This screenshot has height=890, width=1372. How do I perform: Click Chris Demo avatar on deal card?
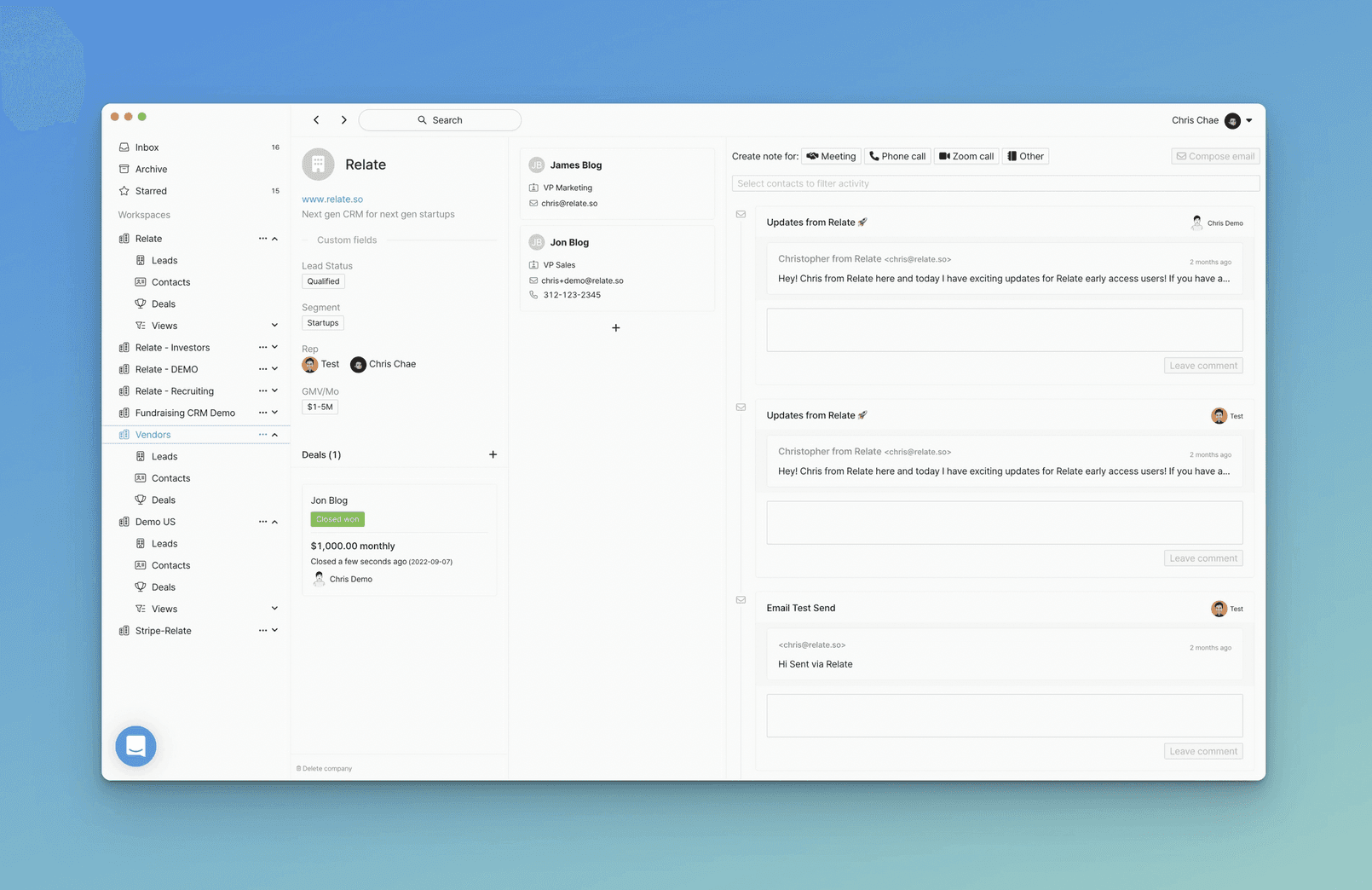(319, 579)
